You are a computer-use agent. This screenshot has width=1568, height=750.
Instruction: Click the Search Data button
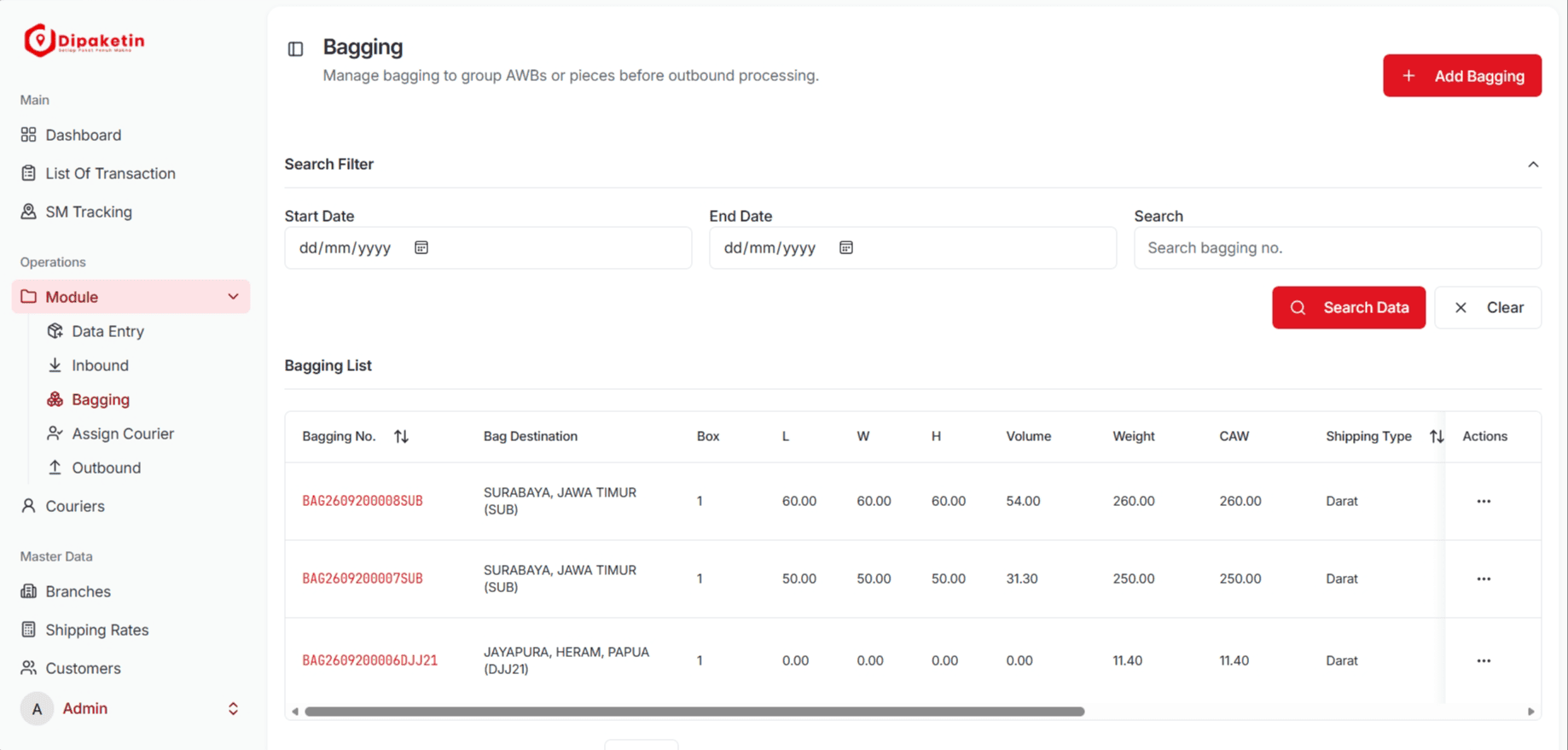click(x=1349, y=307)
